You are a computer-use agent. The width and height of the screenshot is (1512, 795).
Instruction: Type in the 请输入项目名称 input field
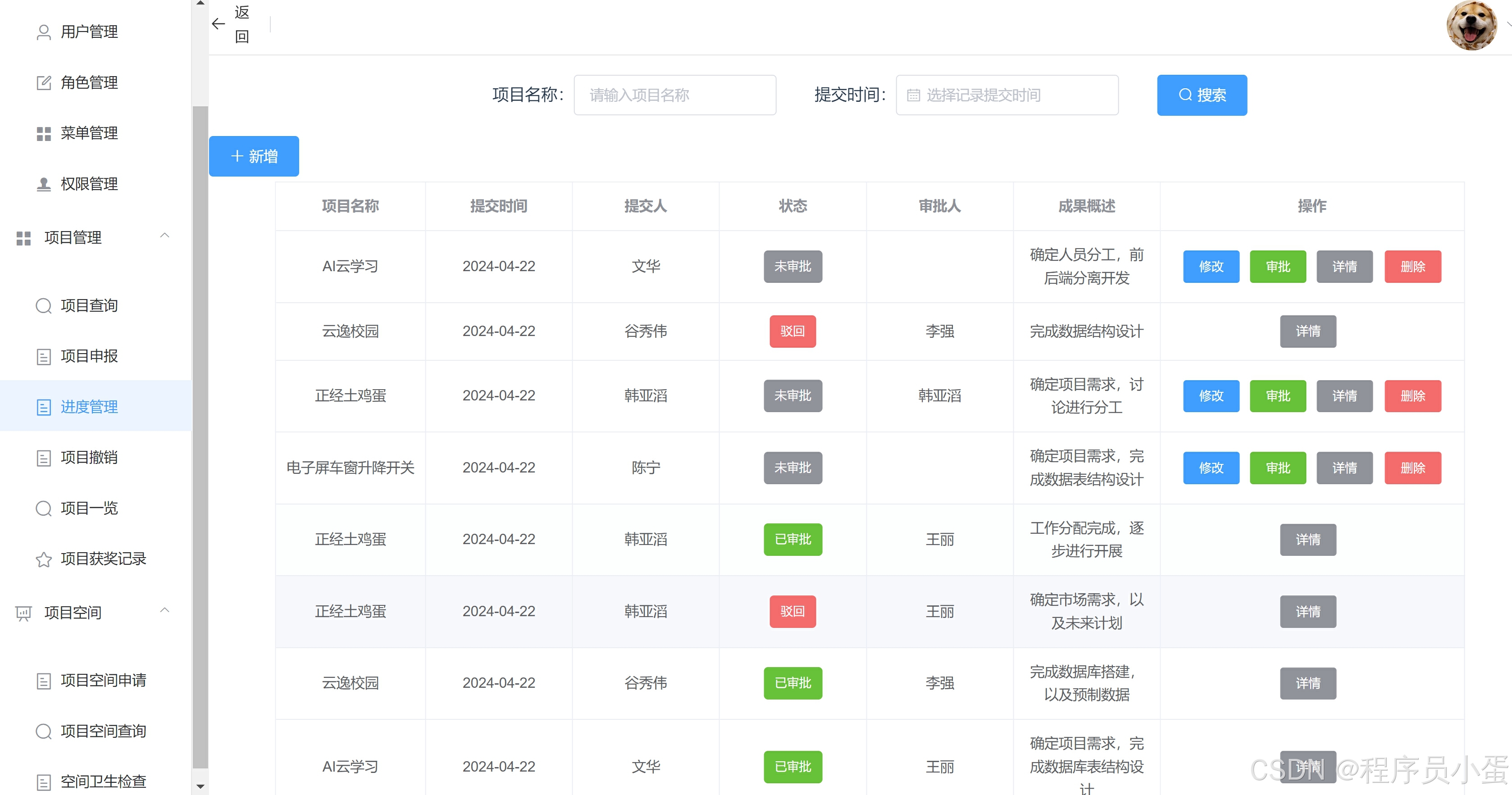[674, 95]
